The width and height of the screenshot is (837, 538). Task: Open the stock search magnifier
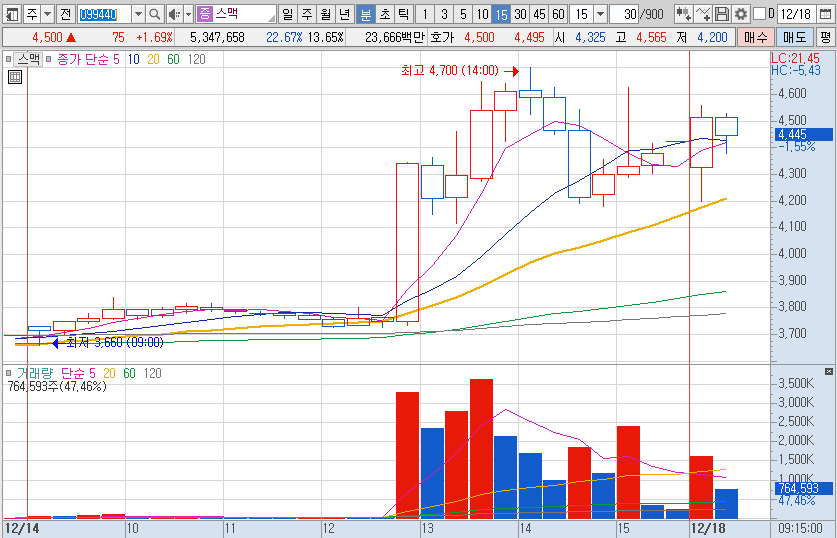154,14
